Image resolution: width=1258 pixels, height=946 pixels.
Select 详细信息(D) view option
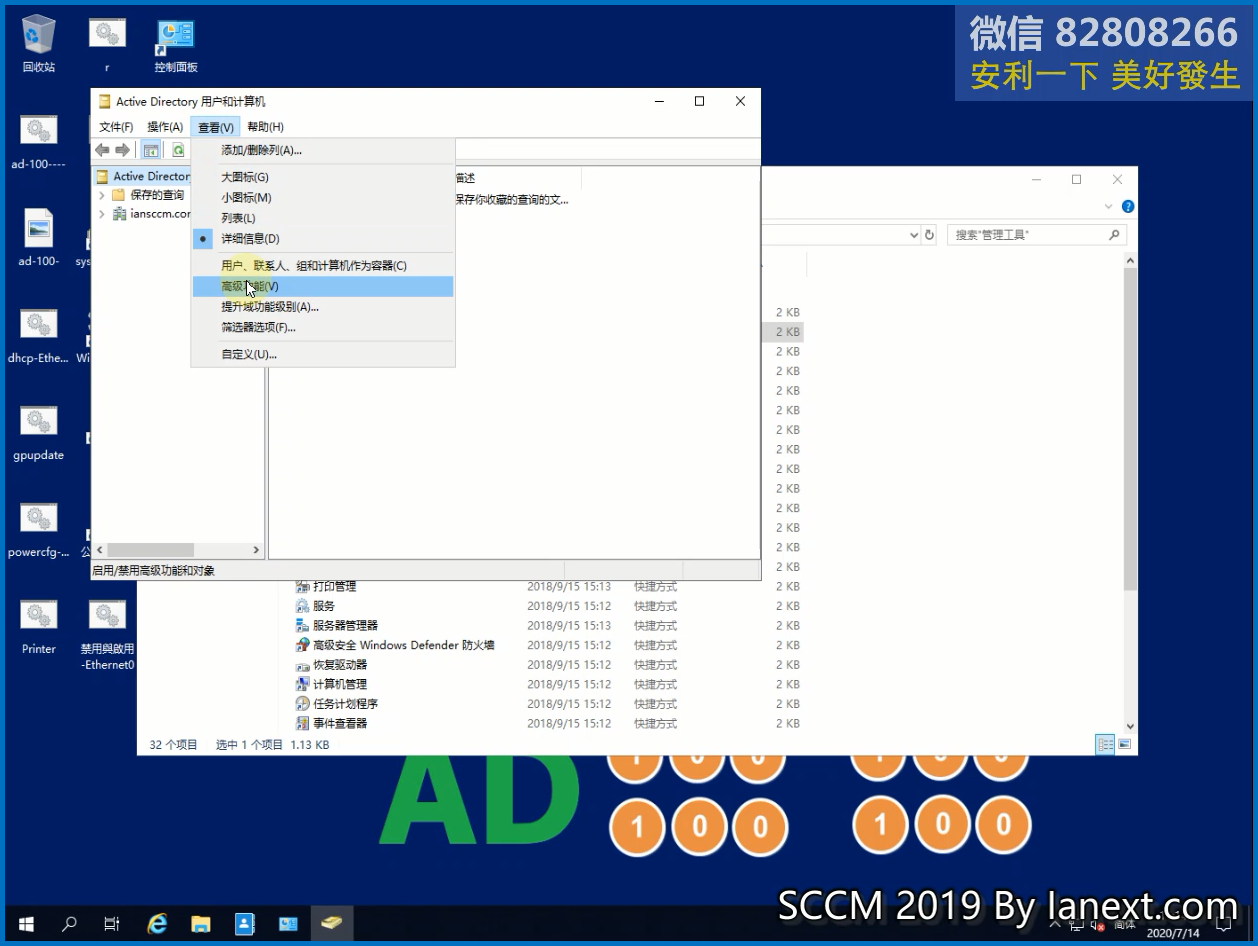[322, 239]
